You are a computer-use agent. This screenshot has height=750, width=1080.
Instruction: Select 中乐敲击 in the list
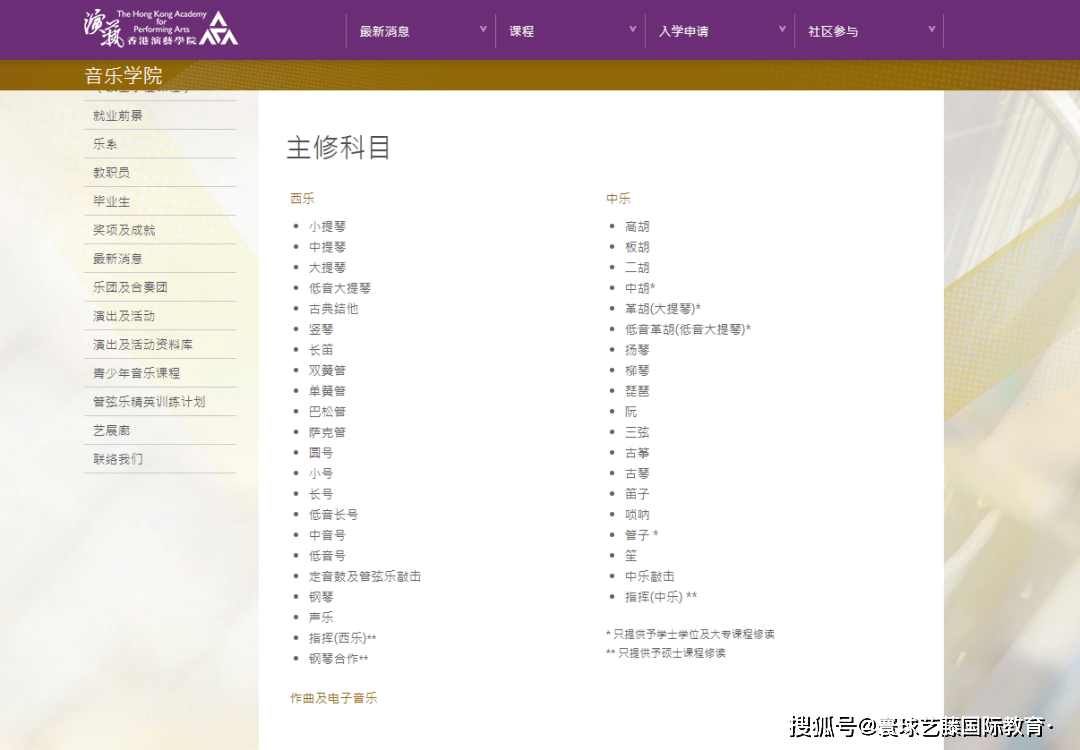(650, 576)
